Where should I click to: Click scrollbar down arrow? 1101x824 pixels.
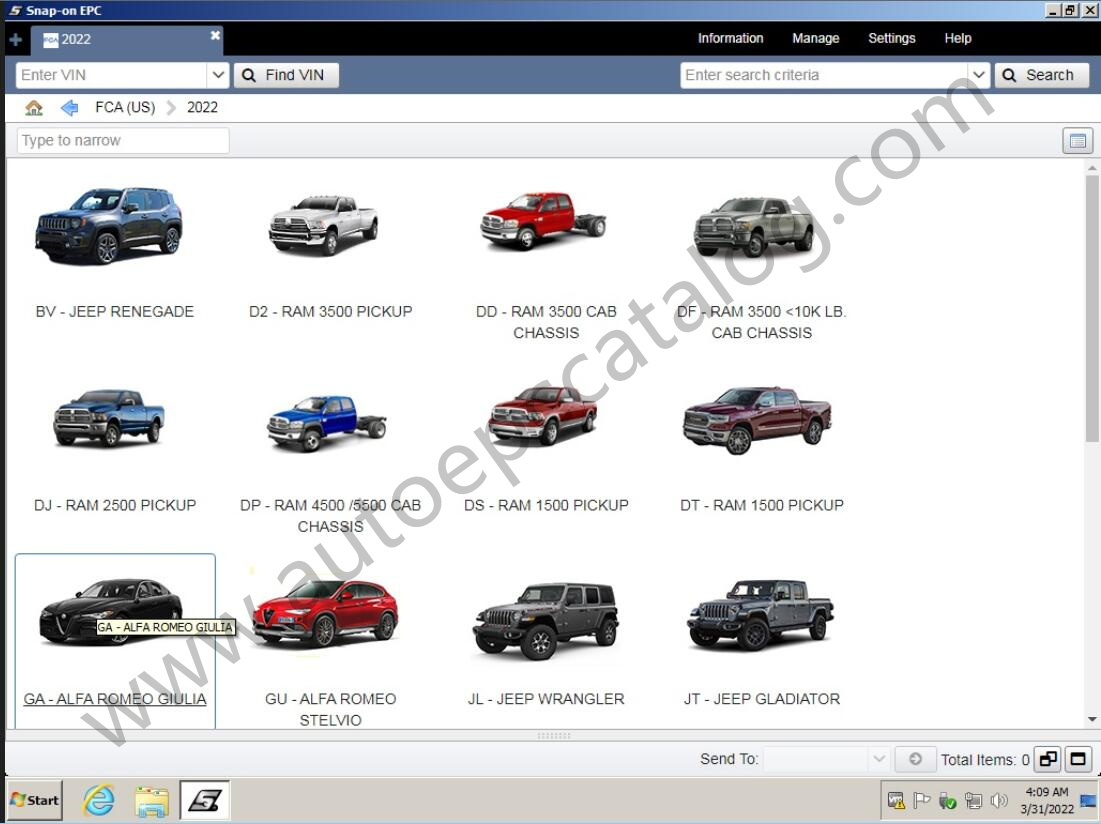pyautogui.click(x=1092, y=719)
